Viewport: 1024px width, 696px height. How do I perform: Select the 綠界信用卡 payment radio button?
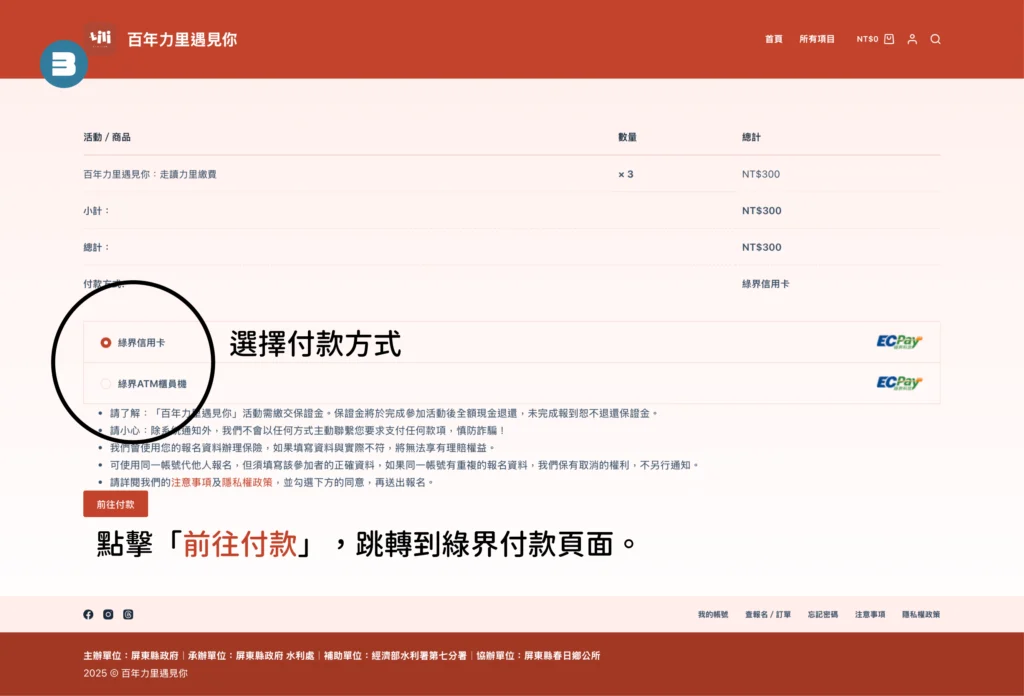pos(106,343)
